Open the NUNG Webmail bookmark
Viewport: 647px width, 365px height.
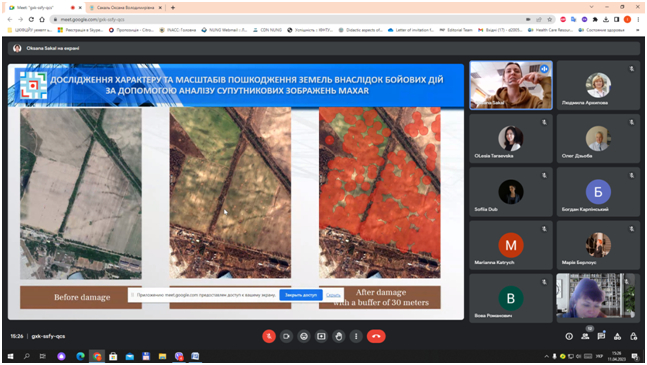(x=224, y=30)
